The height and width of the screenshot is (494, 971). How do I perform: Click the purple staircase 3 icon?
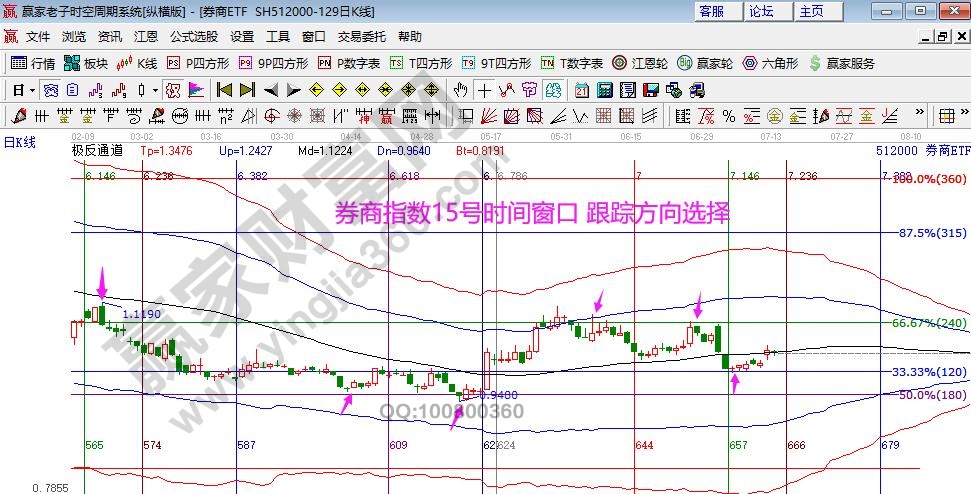[x=96, y=91]
